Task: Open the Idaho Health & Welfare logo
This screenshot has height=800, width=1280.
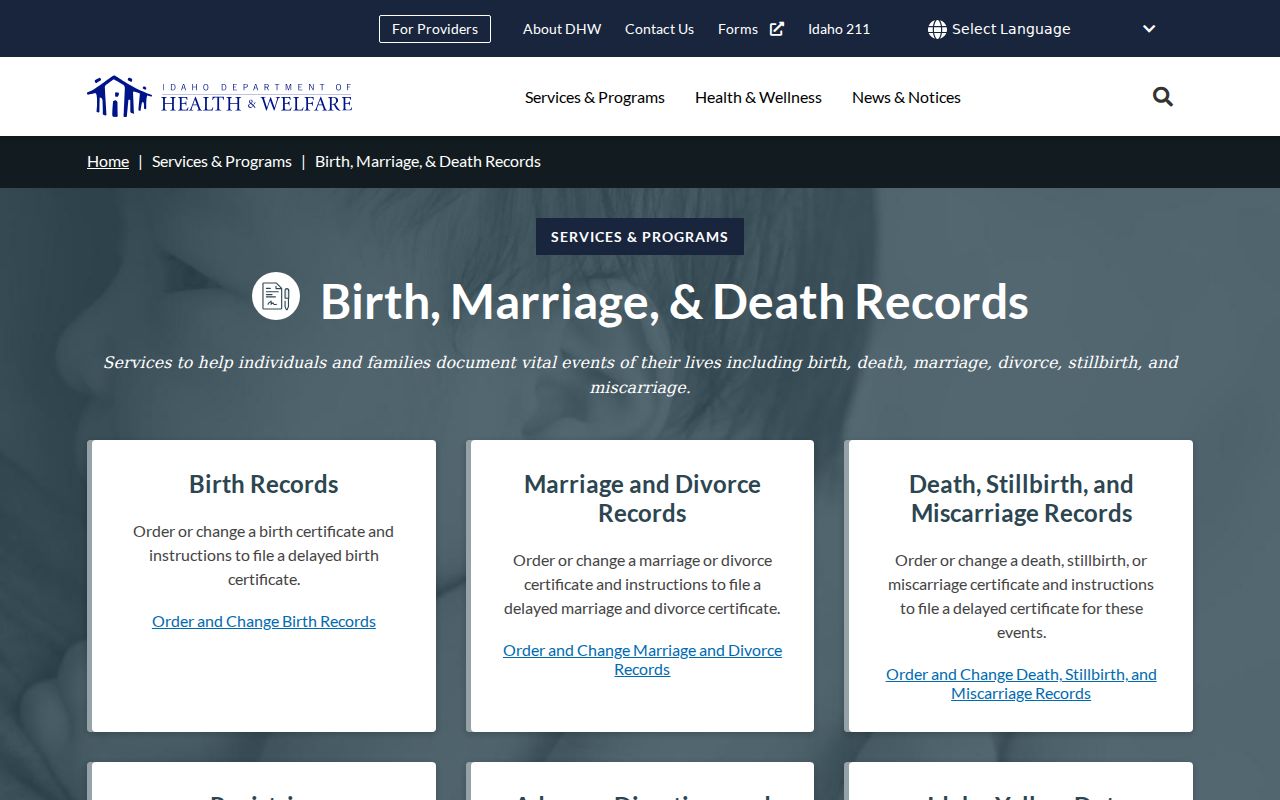Action: point(220,97)
